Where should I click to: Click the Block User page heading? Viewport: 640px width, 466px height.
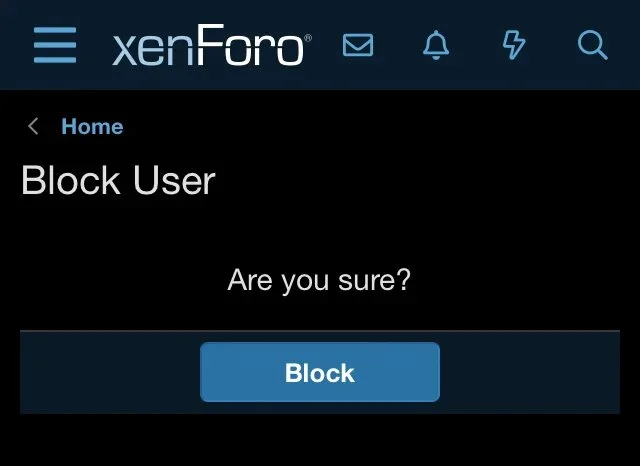pos(118,180)
